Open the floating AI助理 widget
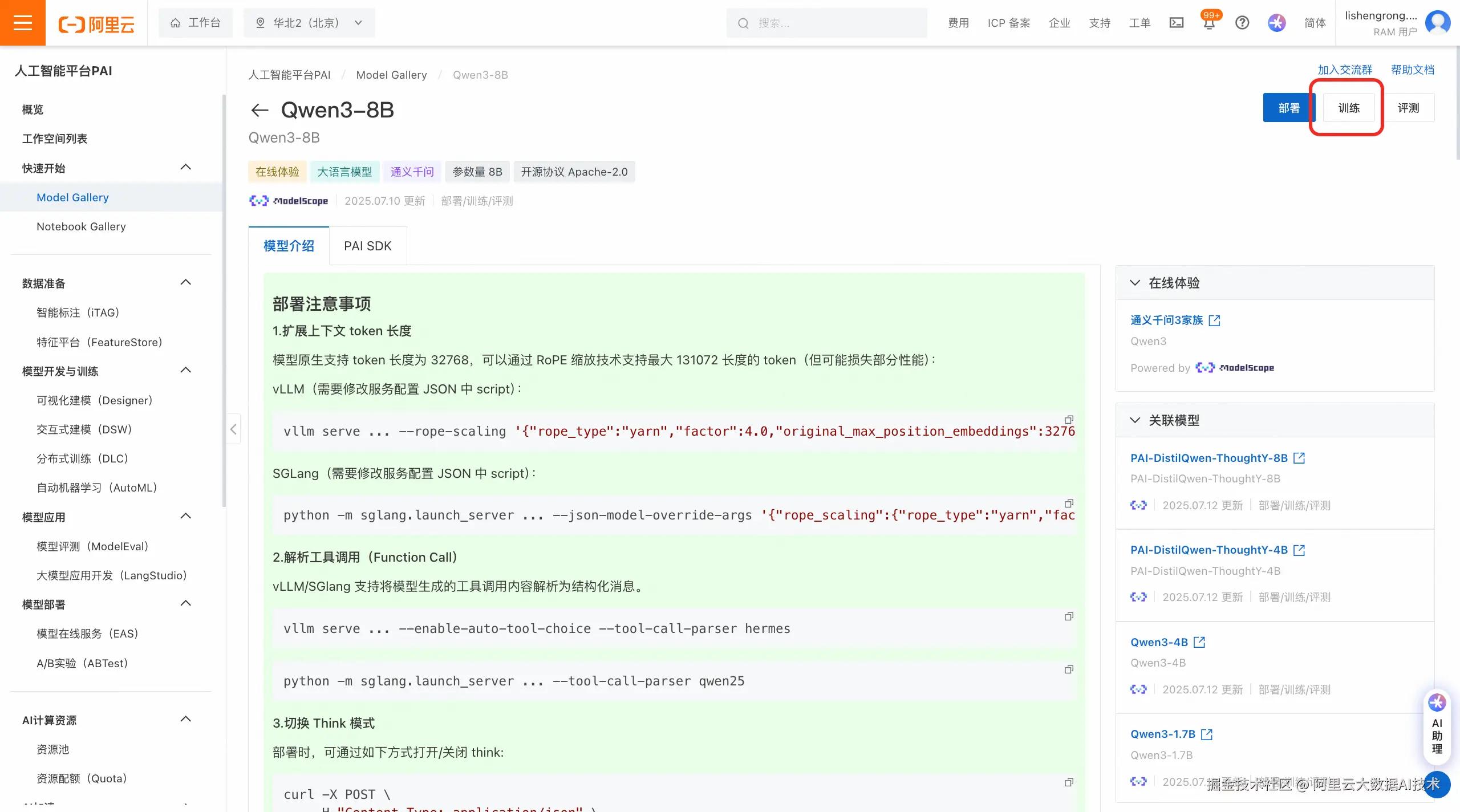 tap(1437, 727)
